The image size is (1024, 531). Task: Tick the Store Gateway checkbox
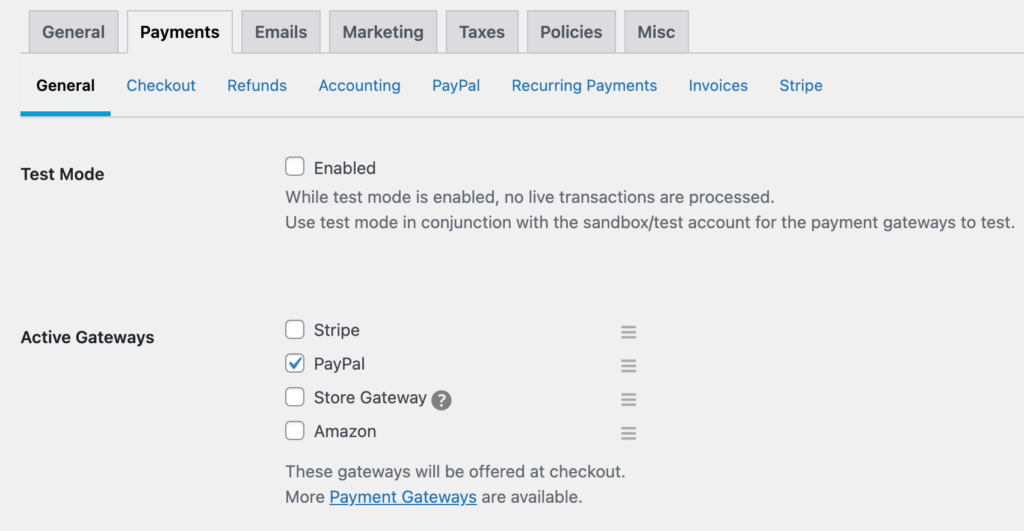pyautogui.click(x=295, y=397)
